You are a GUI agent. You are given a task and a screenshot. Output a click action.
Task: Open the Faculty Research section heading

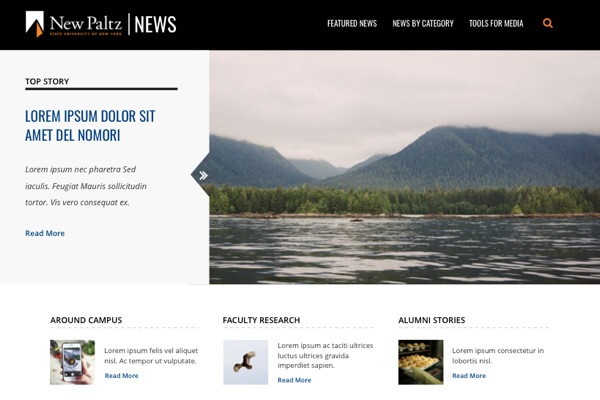coord(261,320)
